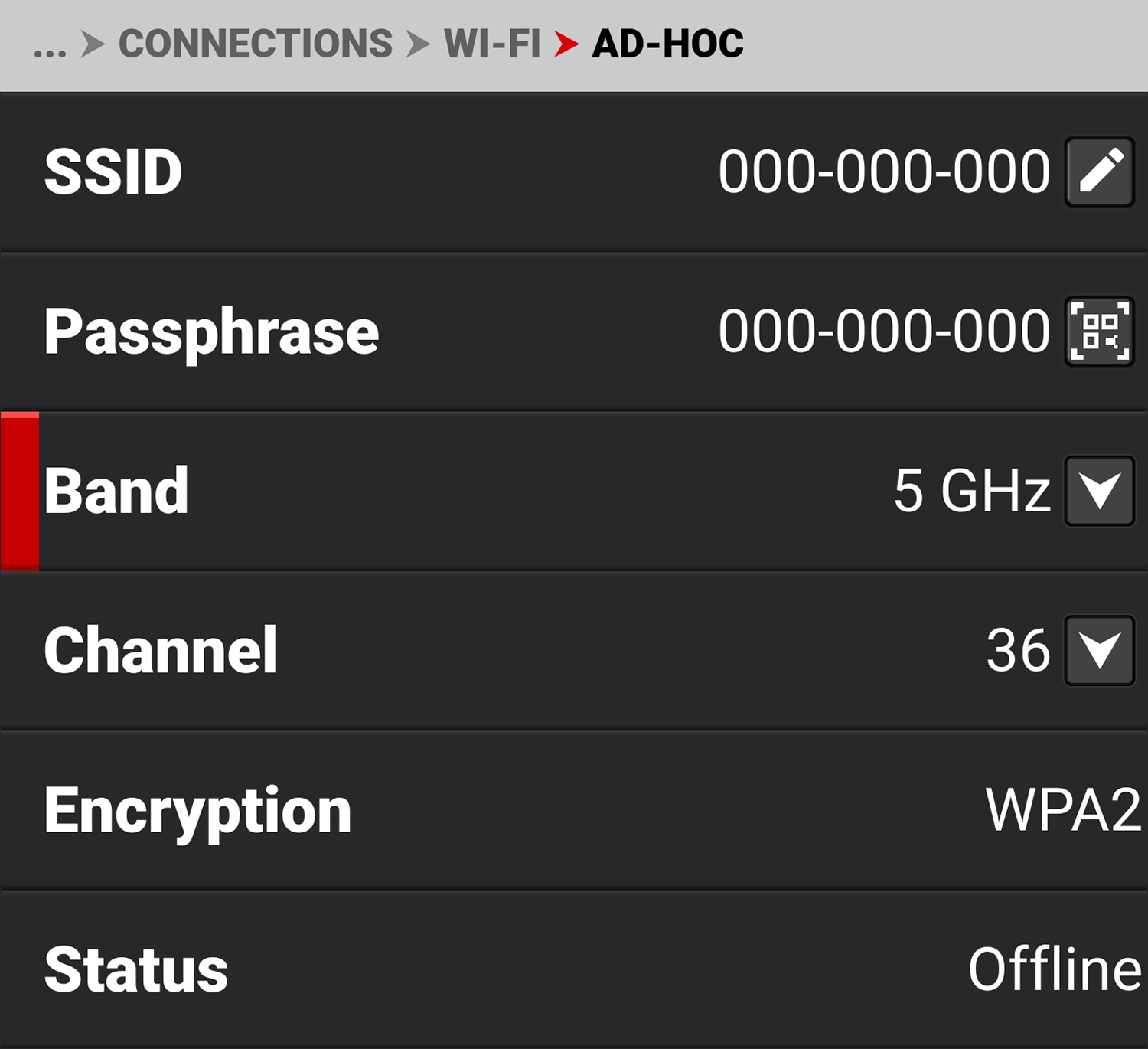This screenshot has width=1148, height=1049.
Task: Click the pencil edit icon for SSID
Action: click(1099, 172)
